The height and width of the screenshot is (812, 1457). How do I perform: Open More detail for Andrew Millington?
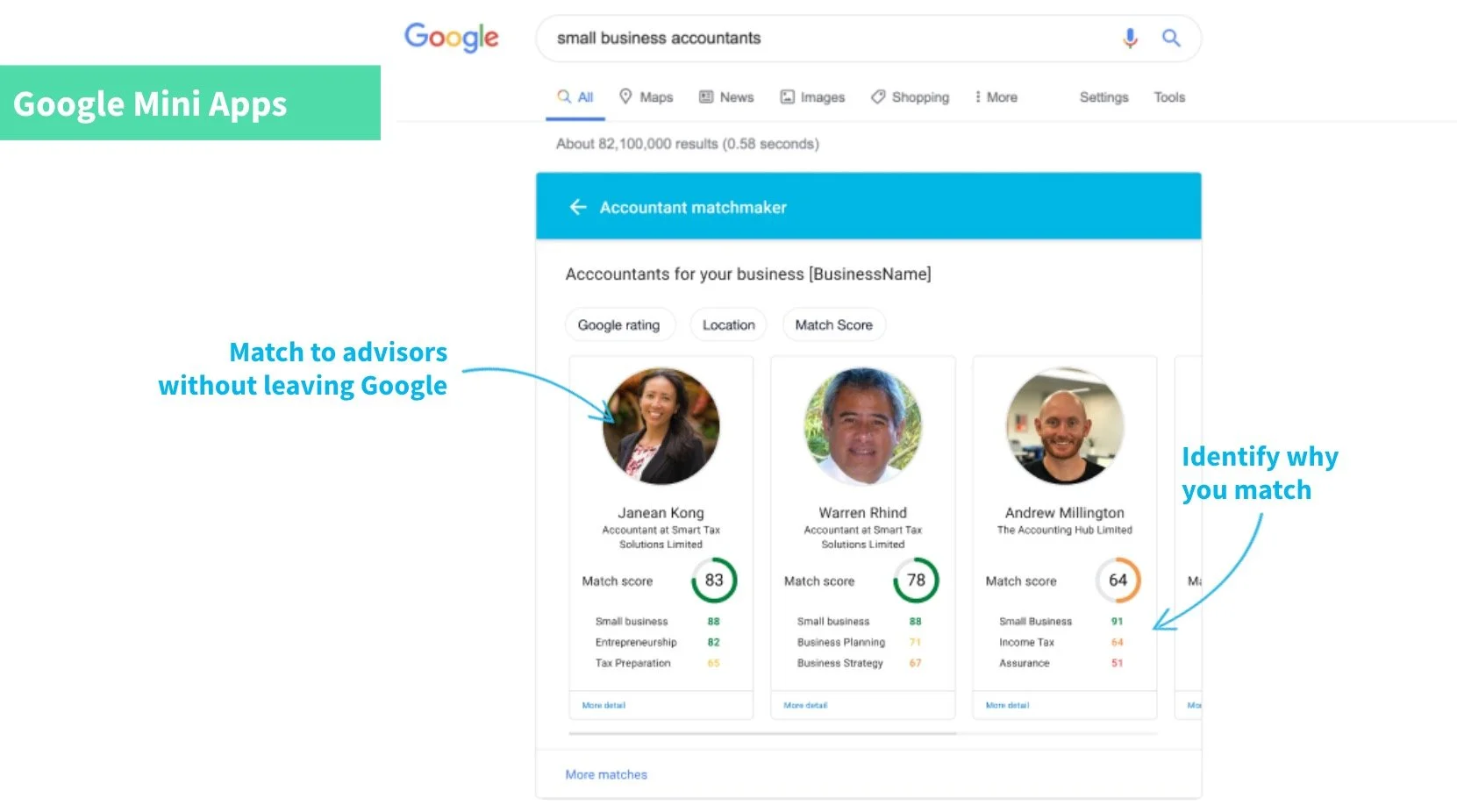click(x=1007, y=705)
